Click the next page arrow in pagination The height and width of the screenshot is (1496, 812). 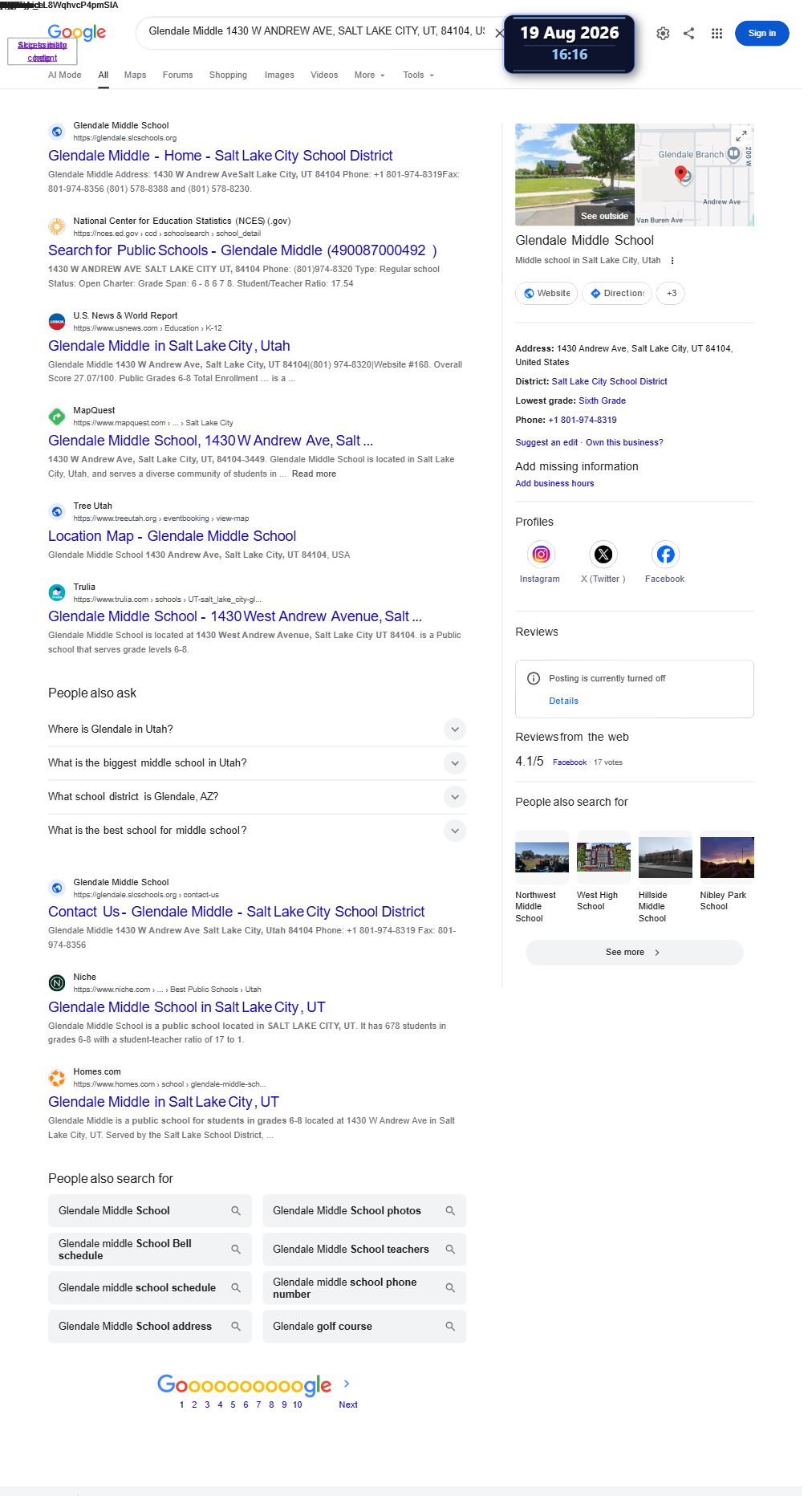tap(347, 1384)
